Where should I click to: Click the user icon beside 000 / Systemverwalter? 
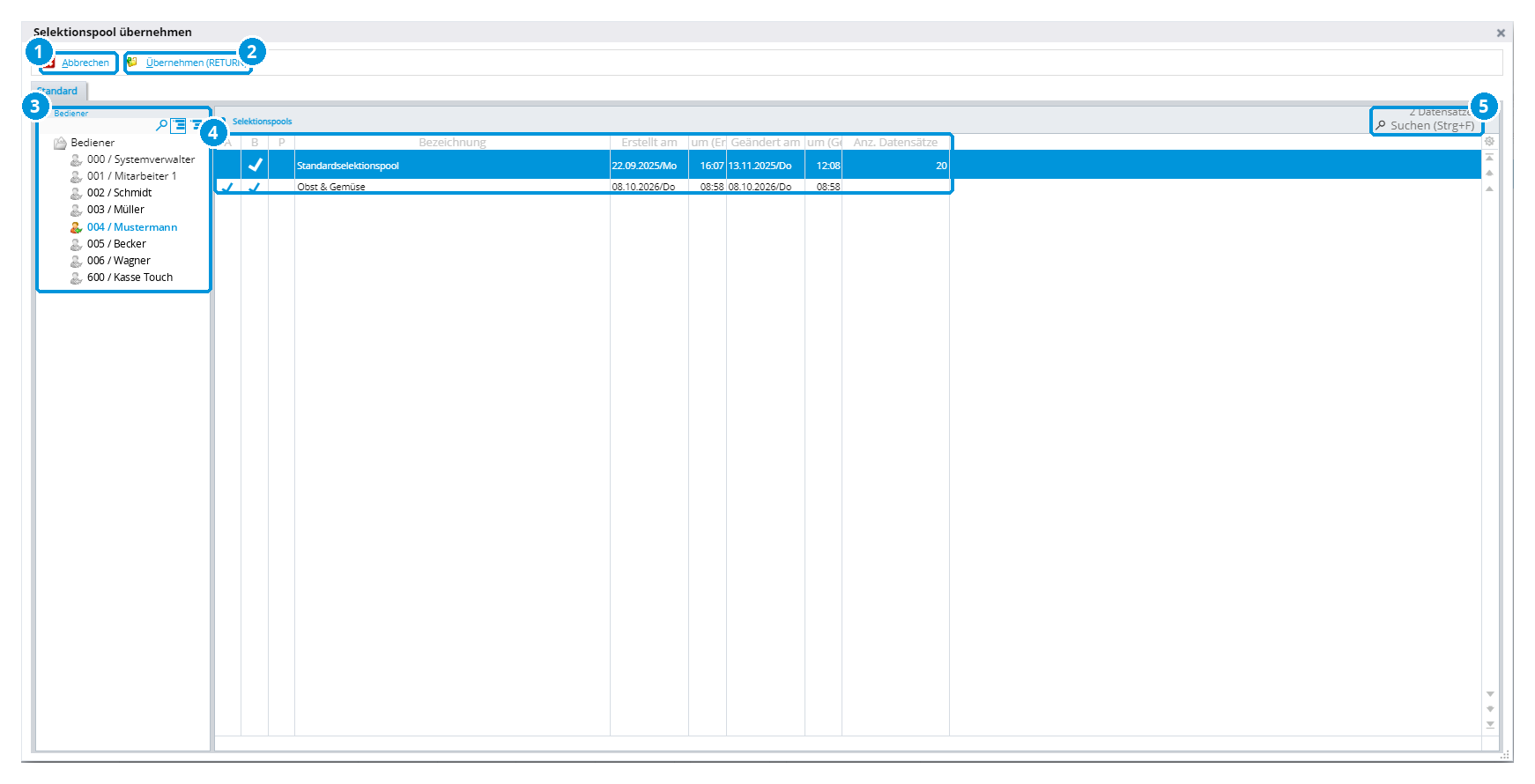pos(77,159)
